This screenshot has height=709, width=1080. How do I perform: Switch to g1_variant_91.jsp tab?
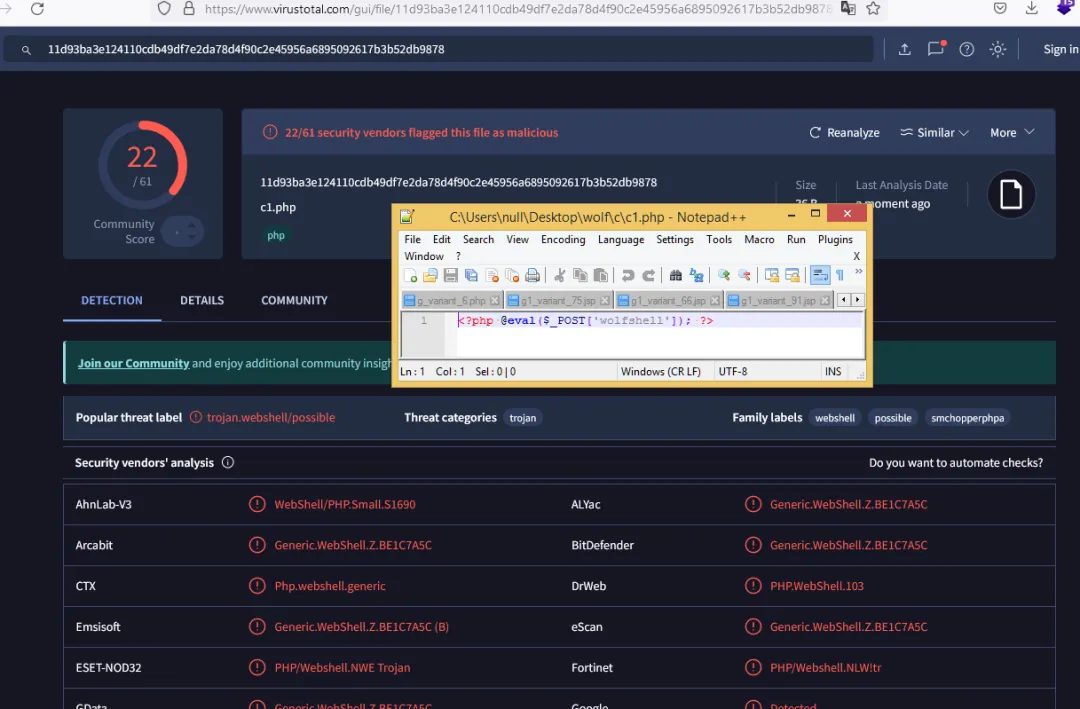778,300
